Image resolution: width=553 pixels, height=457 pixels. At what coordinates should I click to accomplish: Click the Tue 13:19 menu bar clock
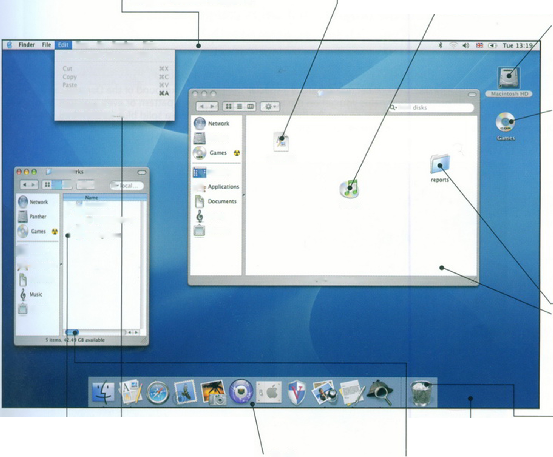[517, 45]
